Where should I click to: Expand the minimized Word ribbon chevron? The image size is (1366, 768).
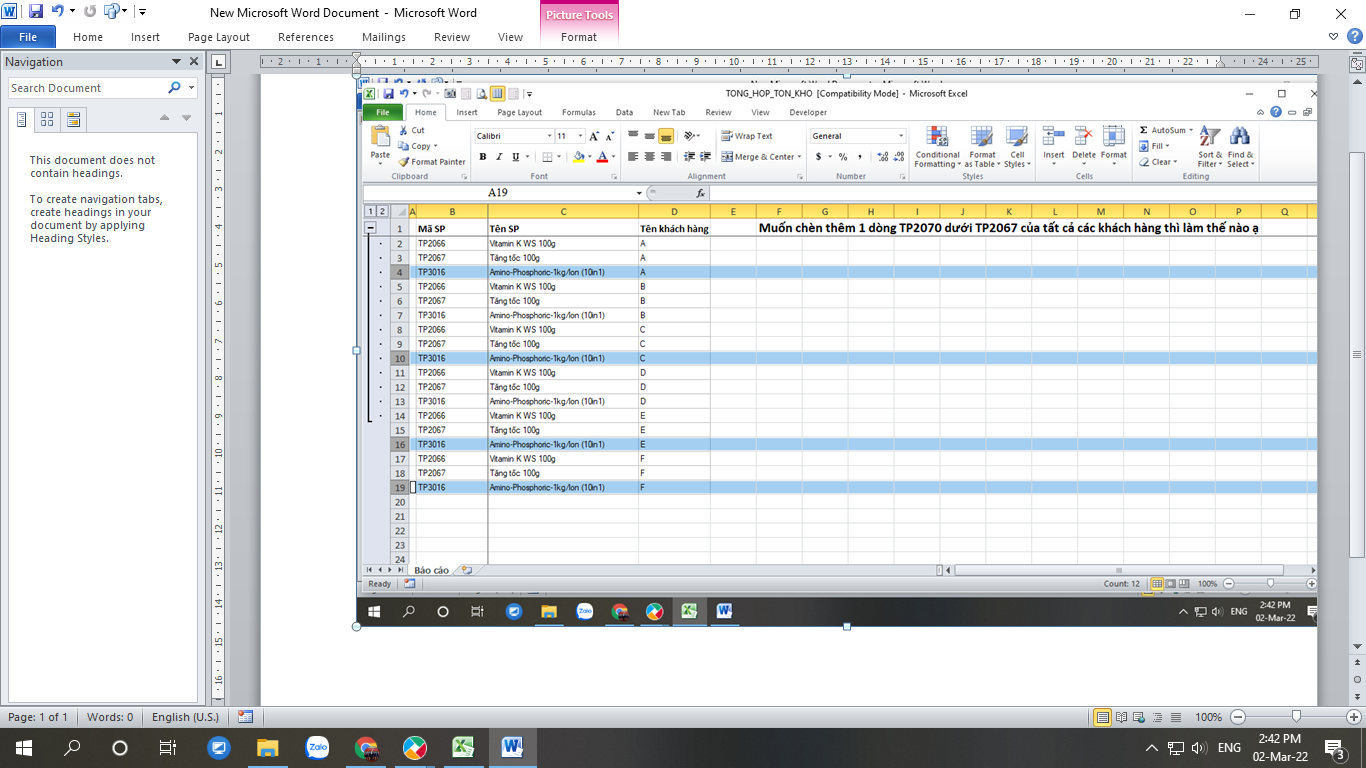[x=1333, y=36]
